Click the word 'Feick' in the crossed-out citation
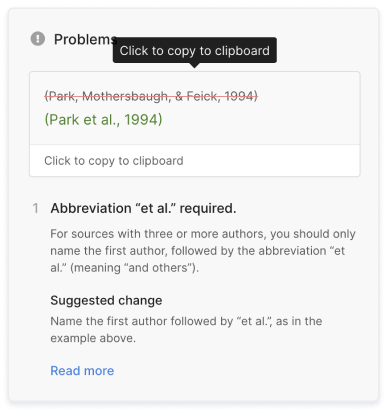This screenshot has height=413, width=391. tap(202, 96)
